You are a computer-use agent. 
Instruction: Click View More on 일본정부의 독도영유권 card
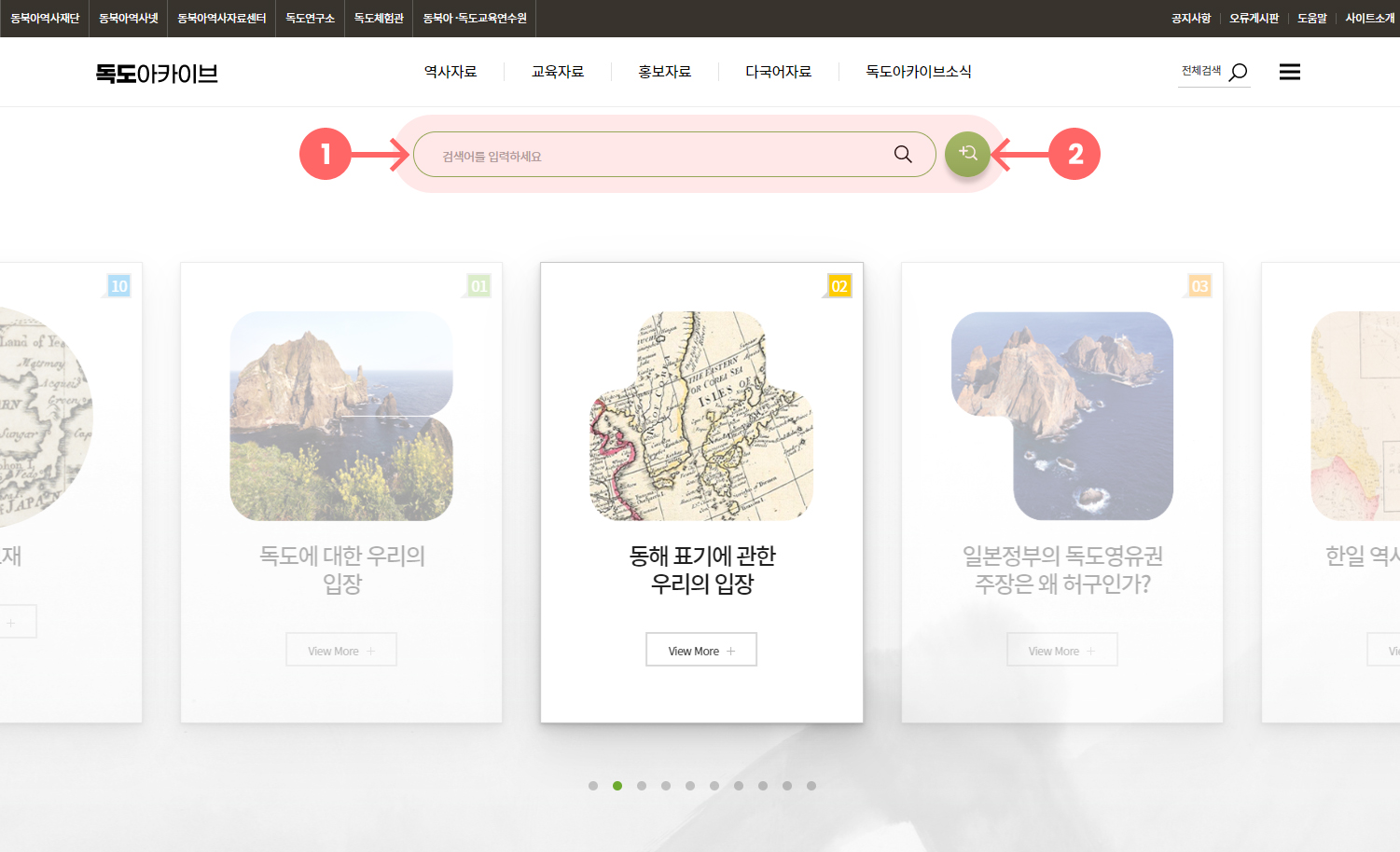[x=1061, y=649]
